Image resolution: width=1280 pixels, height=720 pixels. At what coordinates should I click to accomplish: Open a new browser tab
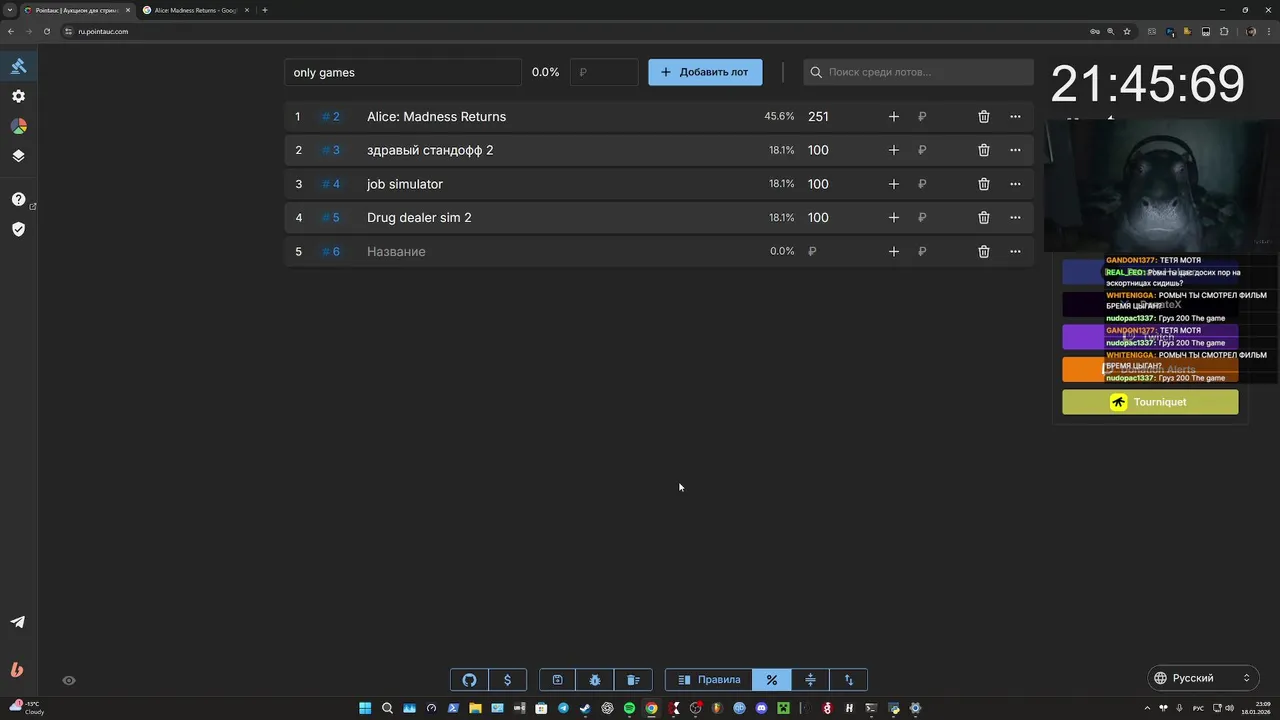265,10
